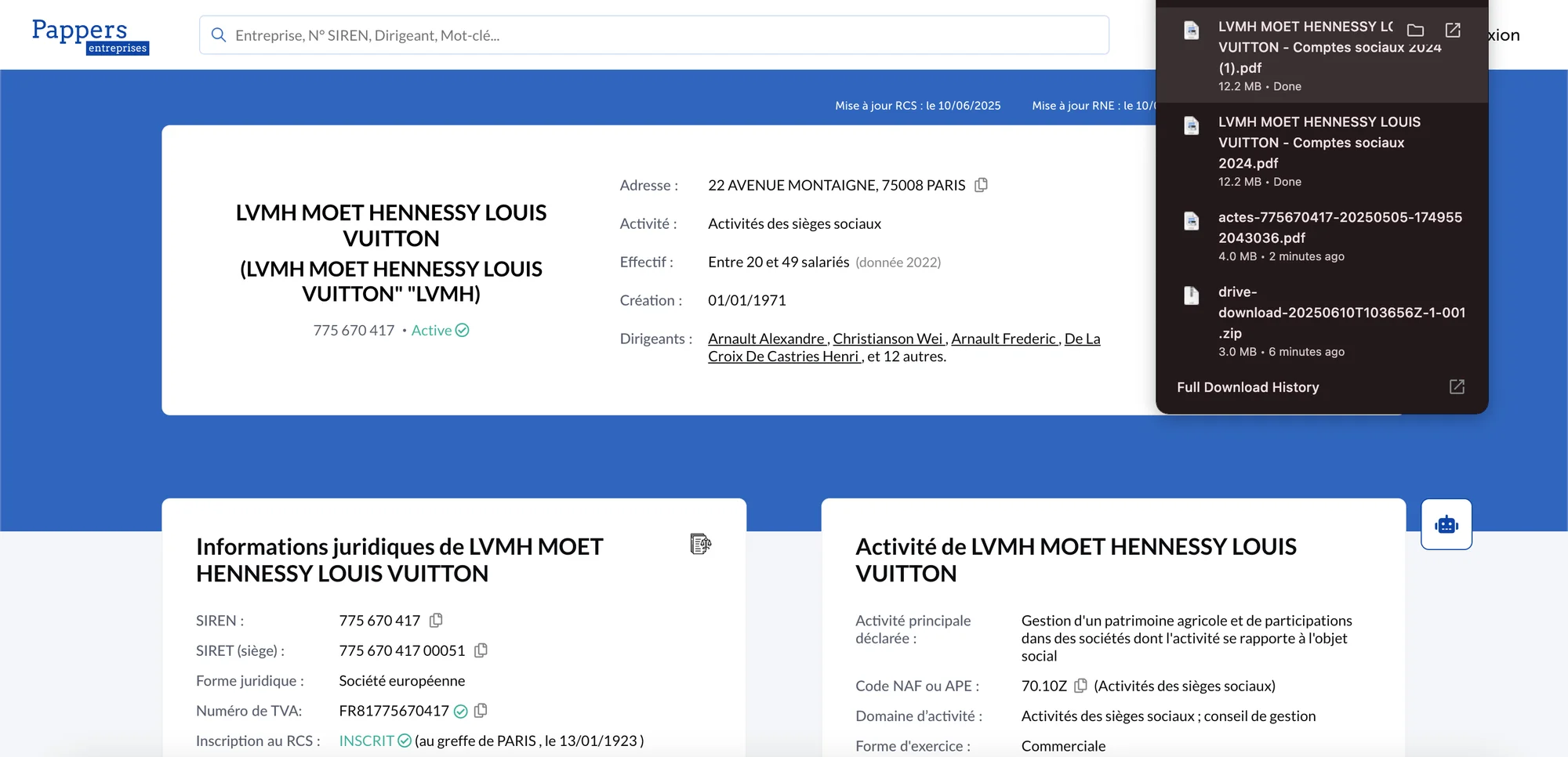Open the chatbot robot assistant button

coord(1446,524)
